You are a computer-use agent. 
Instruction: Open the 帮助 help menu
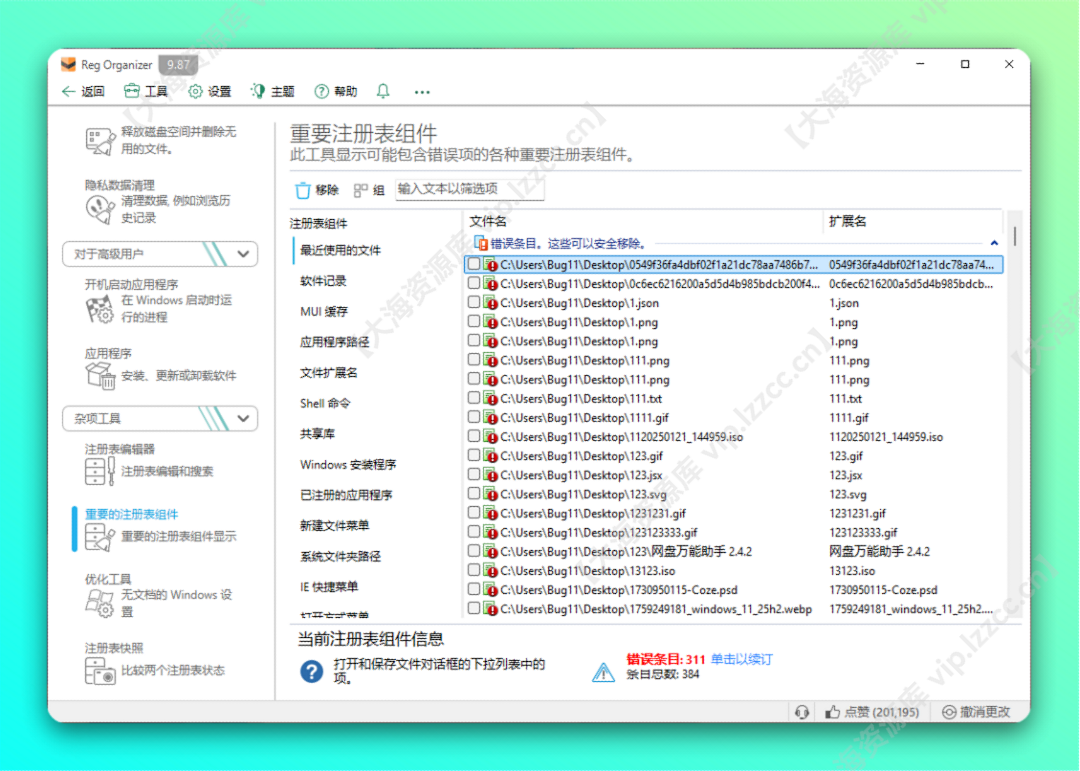[335, 92]
